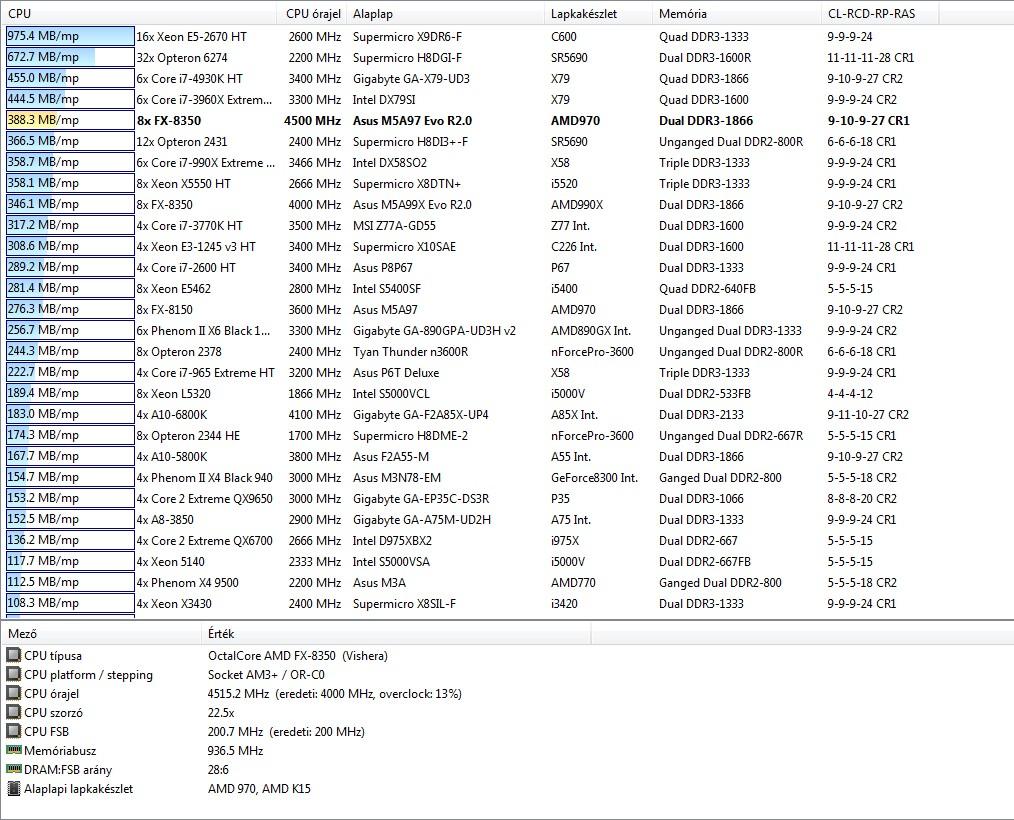
Task: Sort by the Memória column header
Action: click(737, 14)
